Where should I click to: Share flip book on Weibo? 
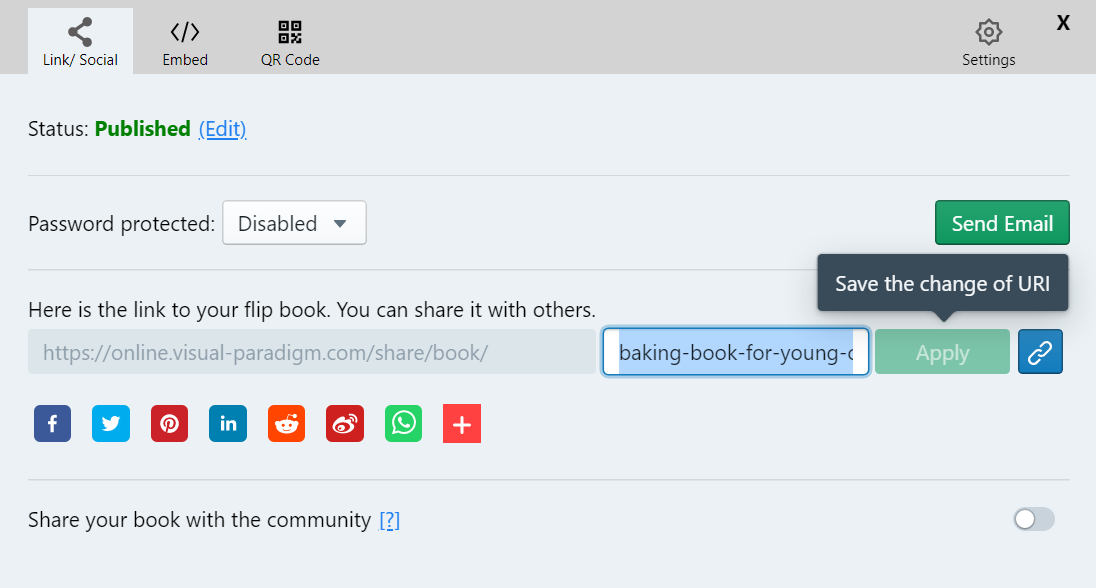tap(345, 423)
